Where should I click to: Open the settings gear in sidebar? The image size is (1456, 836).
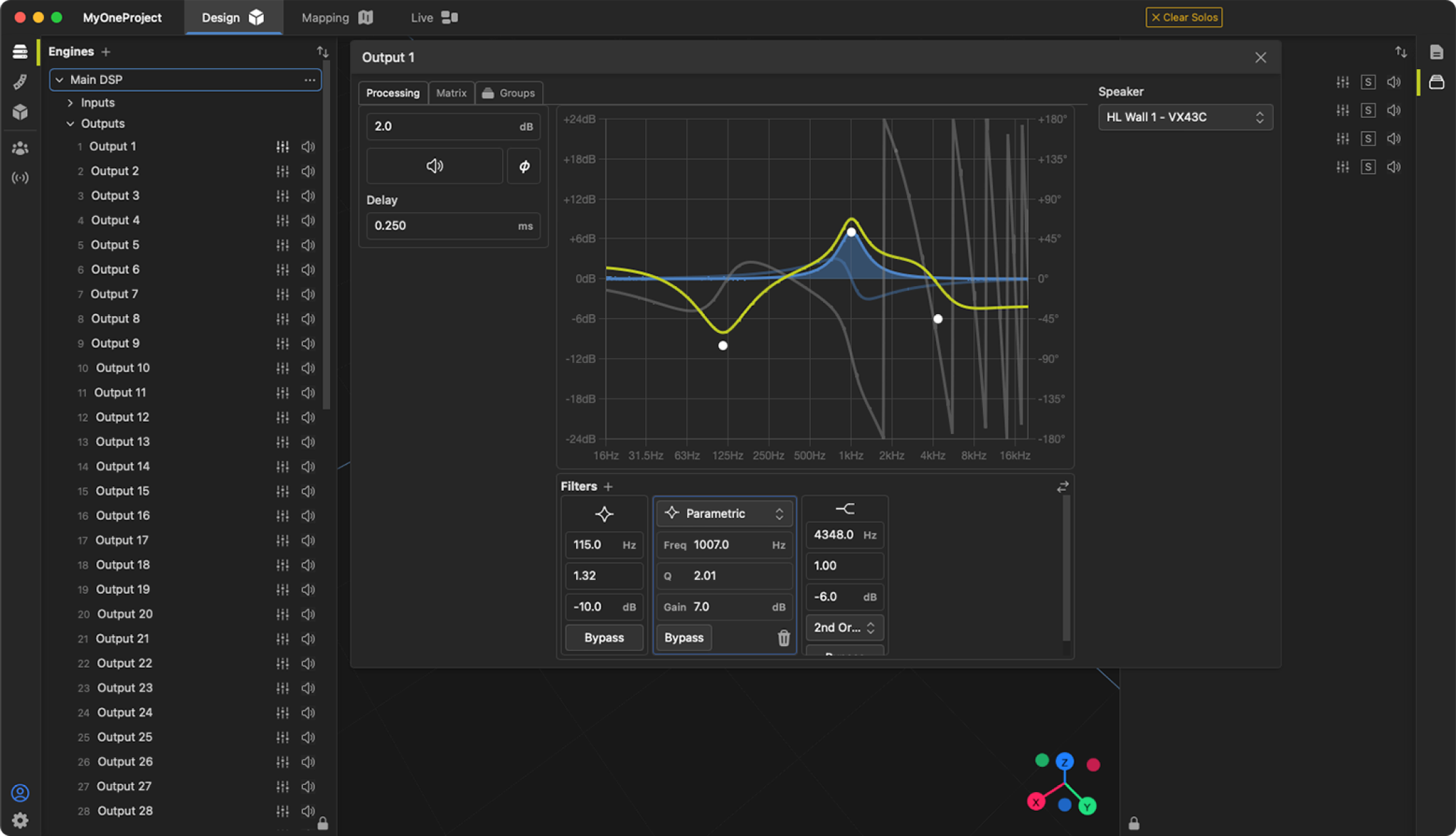(x=20, y=820)
